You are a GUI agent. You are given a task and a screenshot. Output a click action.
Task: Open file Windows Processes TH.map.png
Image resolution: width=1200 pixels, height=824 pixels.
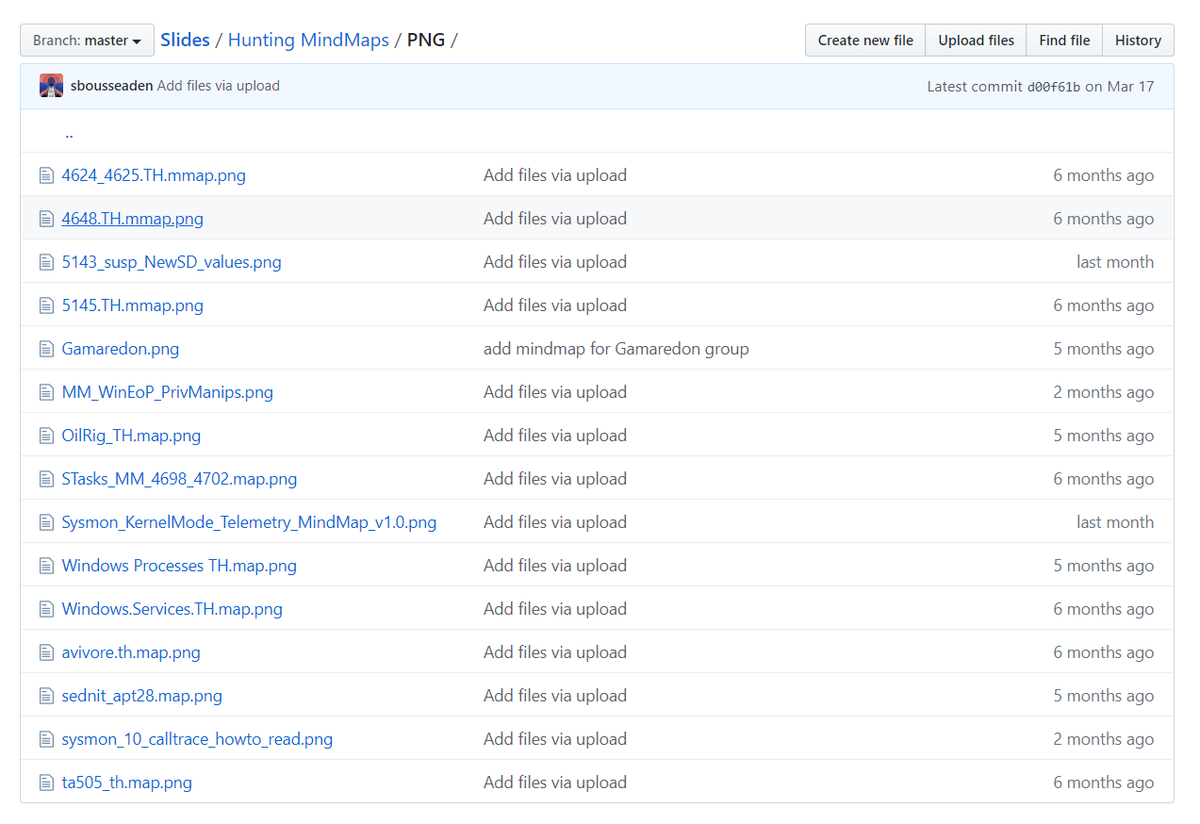(179, 565)
